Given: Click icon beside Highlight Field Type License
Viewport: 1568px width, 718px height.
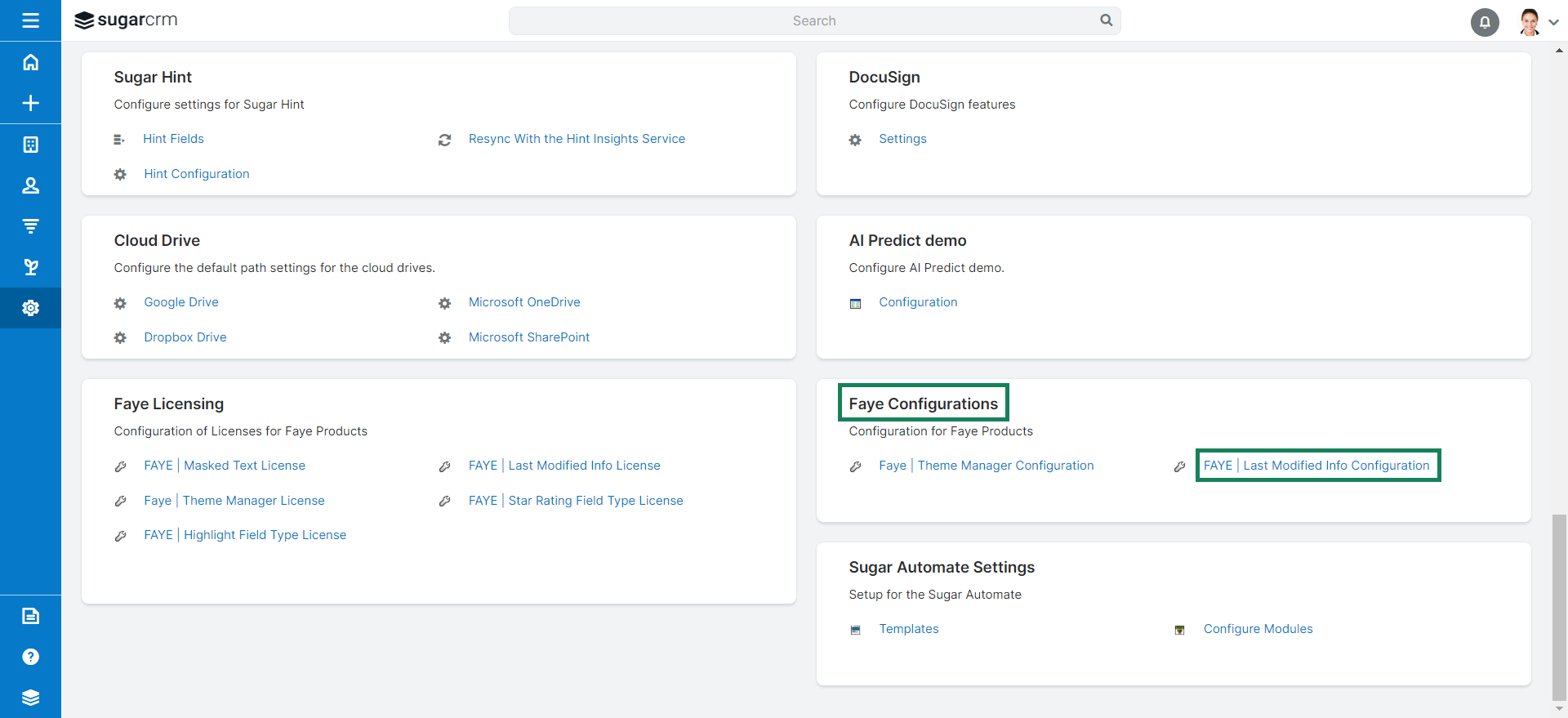Looking at the screenshot, I should [x=120, y=536].
